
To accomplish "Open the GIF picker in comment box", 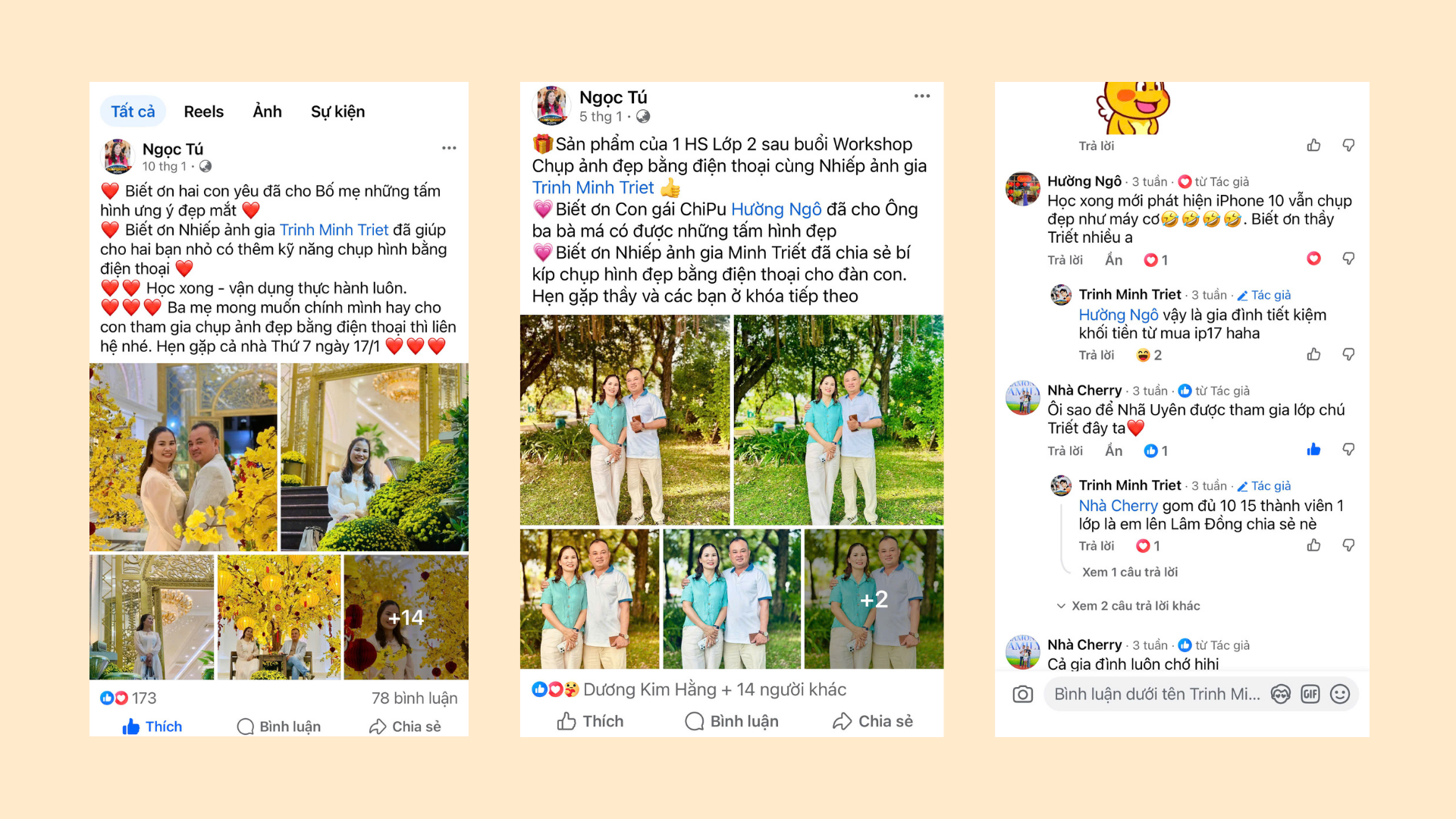I will 1310,695.
